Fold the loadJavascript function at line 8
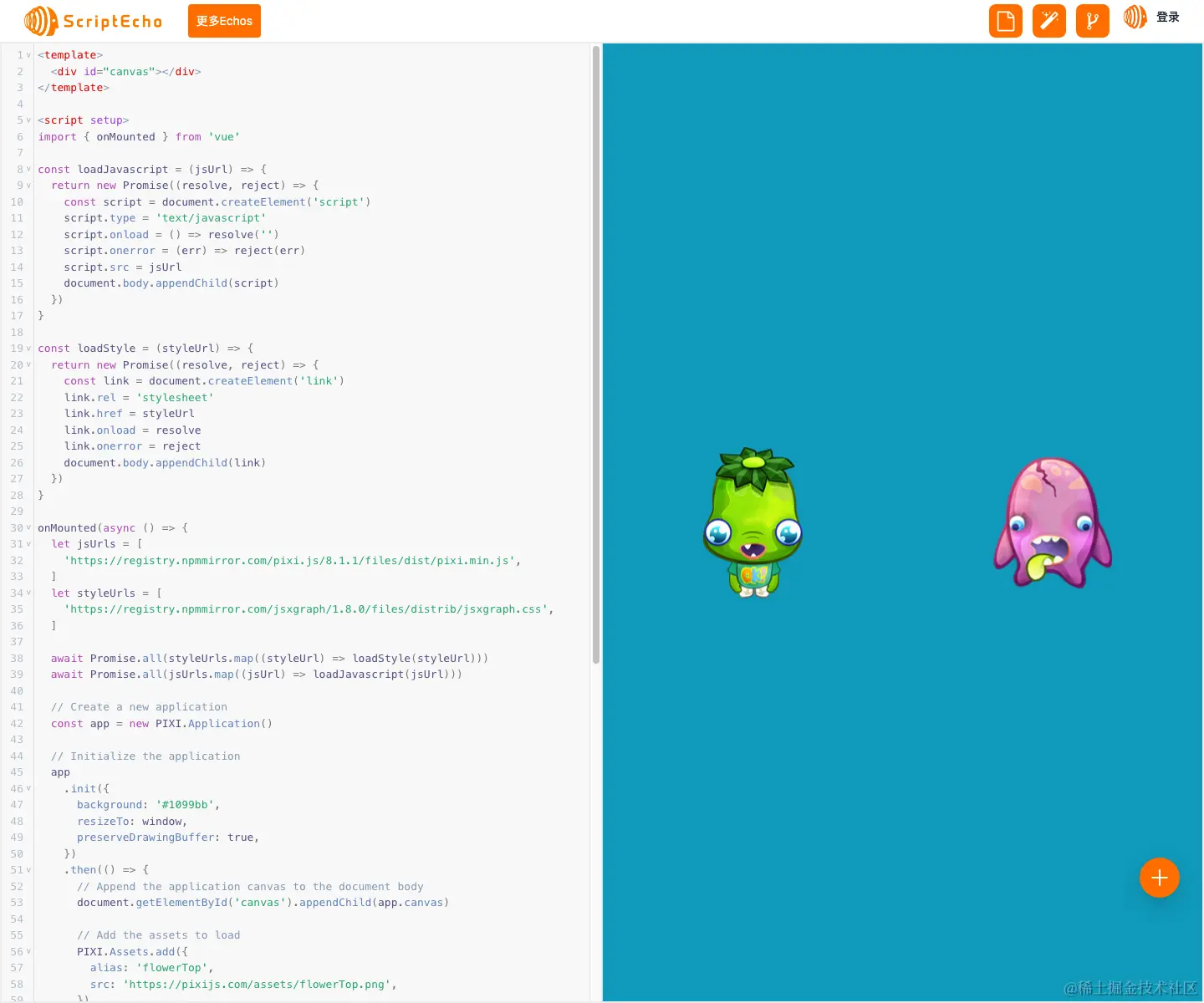Viewport: 1204px width, 1003px height. coord(28,169)
